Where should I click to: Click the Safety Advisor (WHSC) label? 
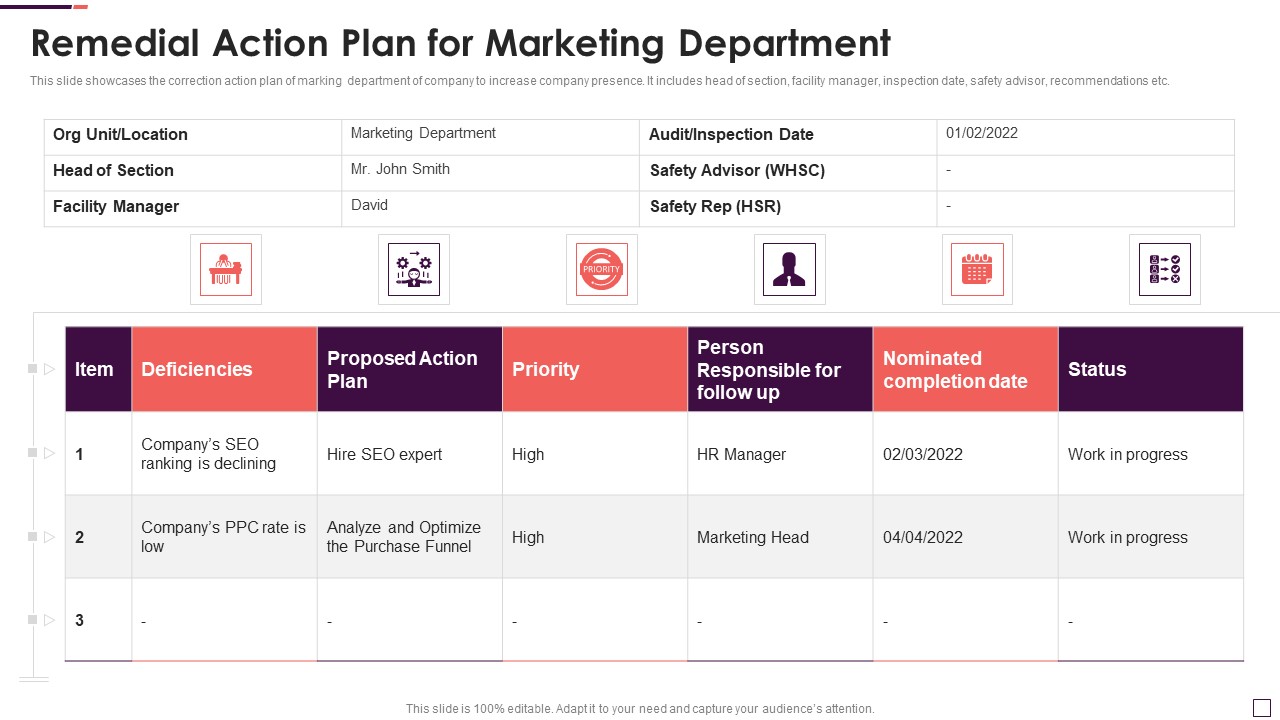737,170
